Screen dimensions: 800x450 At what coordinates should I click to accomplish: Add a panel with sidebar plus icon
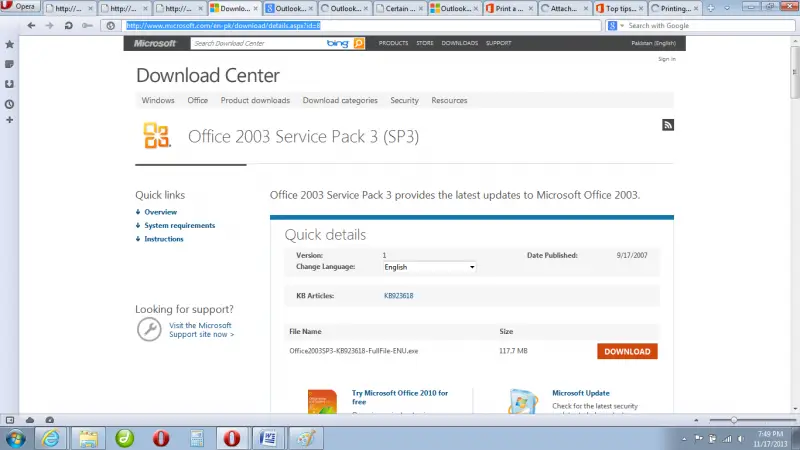(x=9, y=120)
